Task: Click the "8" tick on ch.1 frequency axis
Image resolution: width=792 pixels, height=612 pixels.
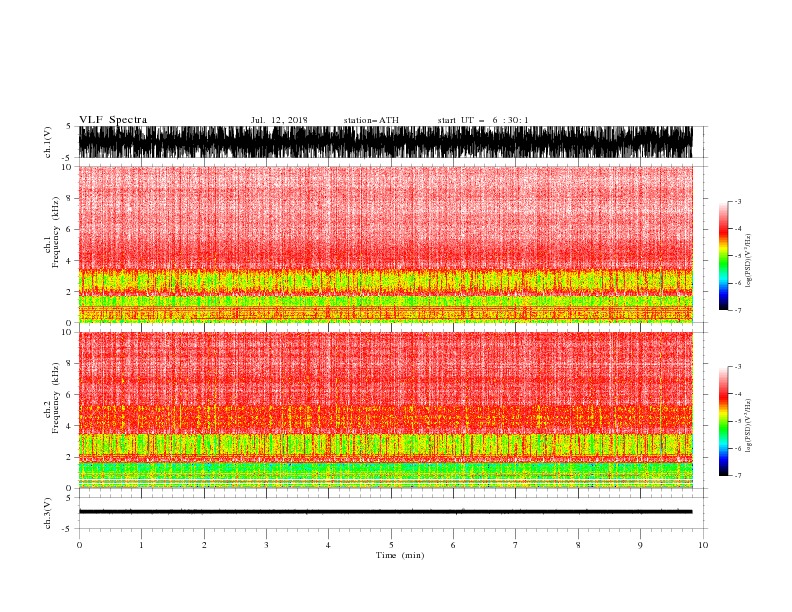Action: 69,198
